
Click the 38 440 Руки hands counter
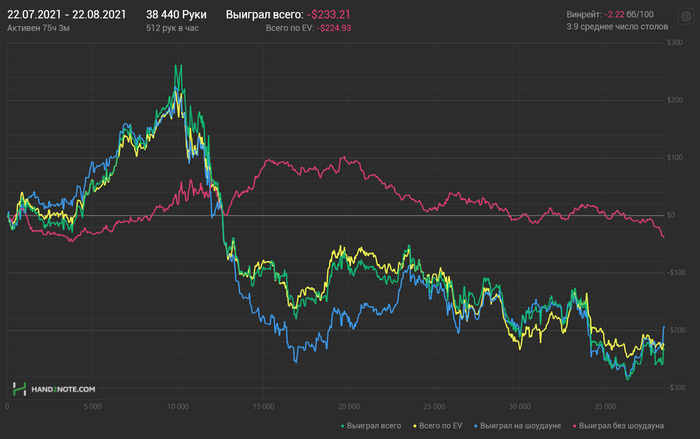[x=176, y=15]
